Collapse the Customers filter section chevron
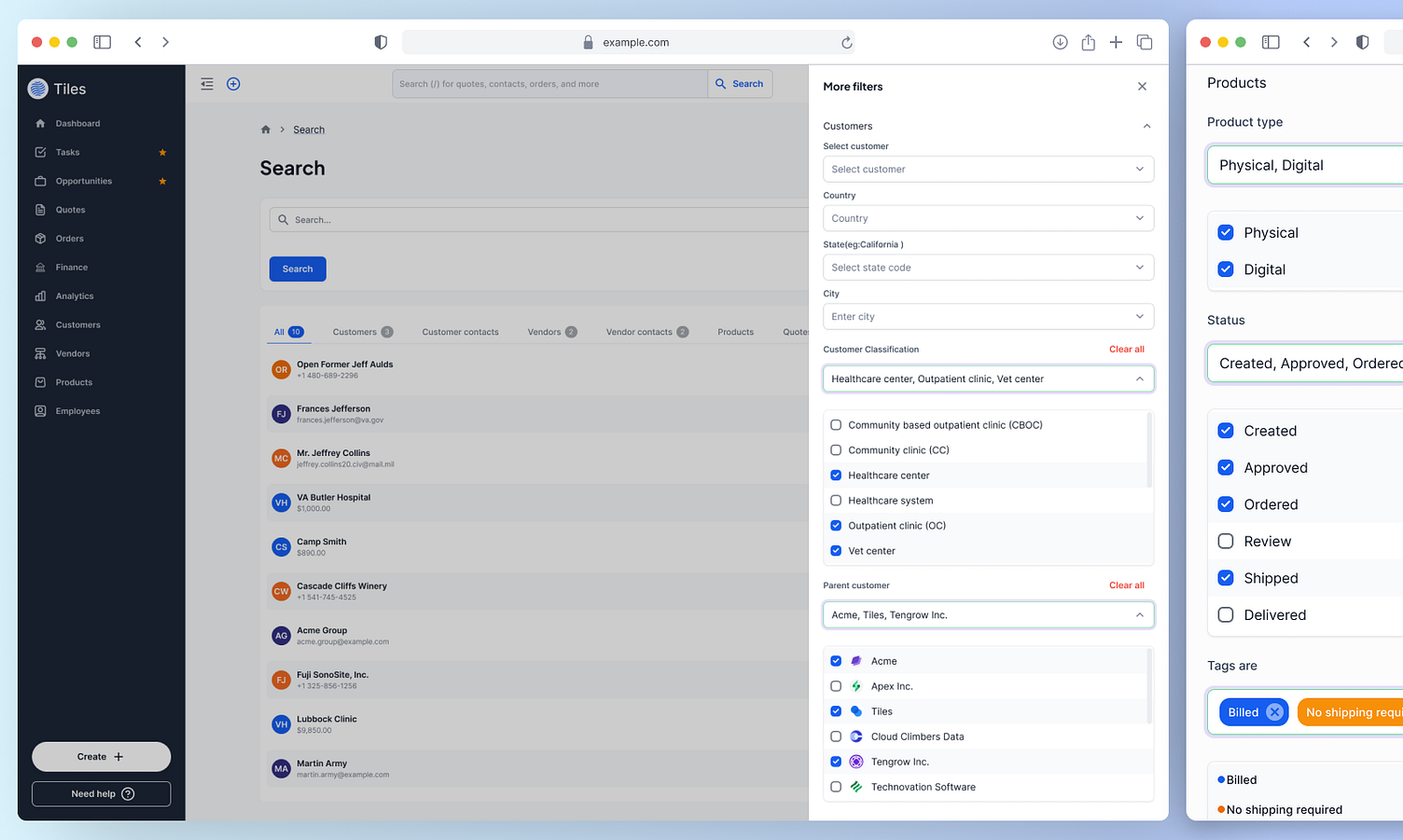 tap(1146, 125)
